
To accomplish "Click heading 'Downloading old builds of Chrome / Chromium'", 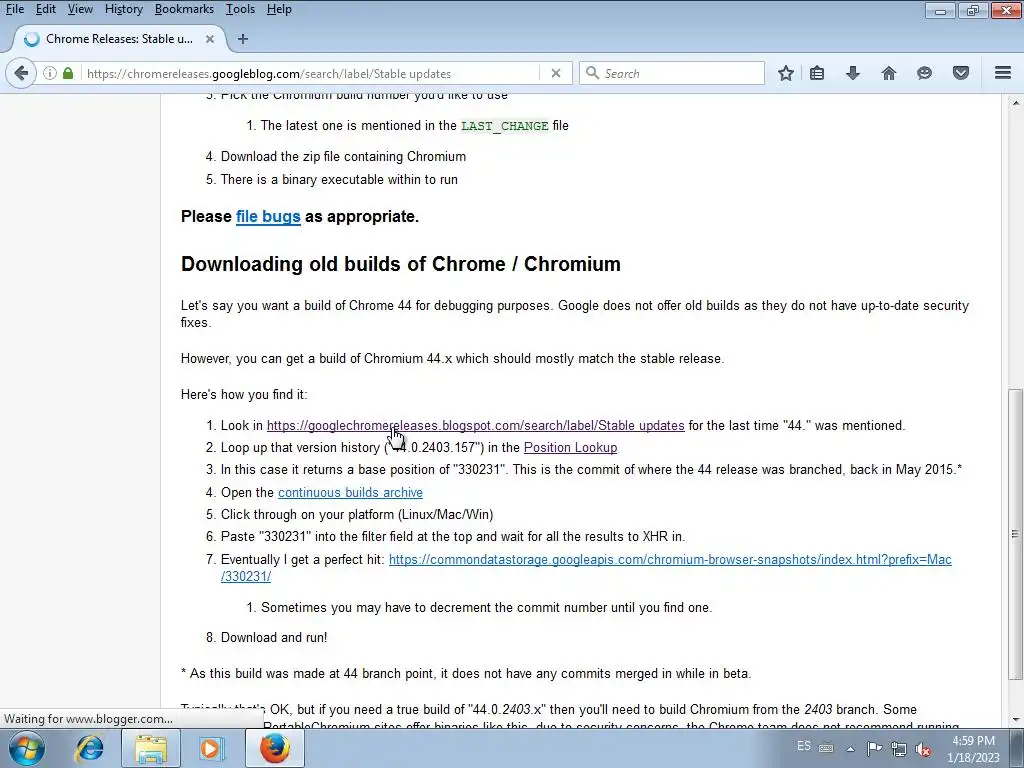I will click(400, 264).
